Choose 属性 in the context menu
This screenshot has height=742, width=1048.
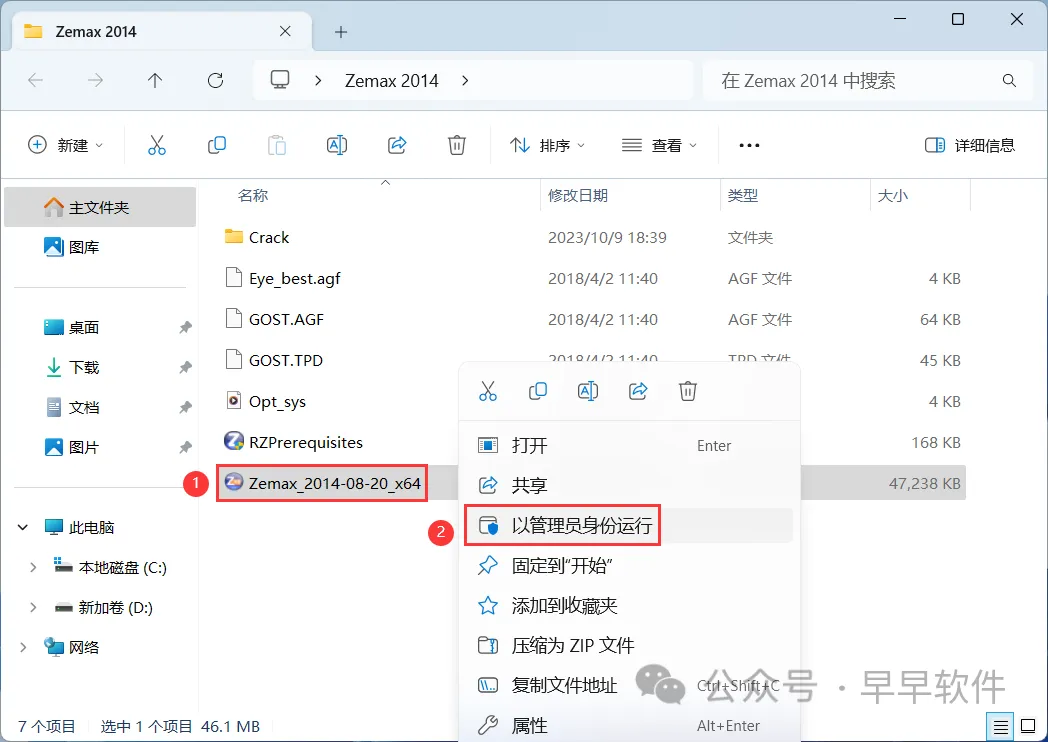(x=628, y=725)
